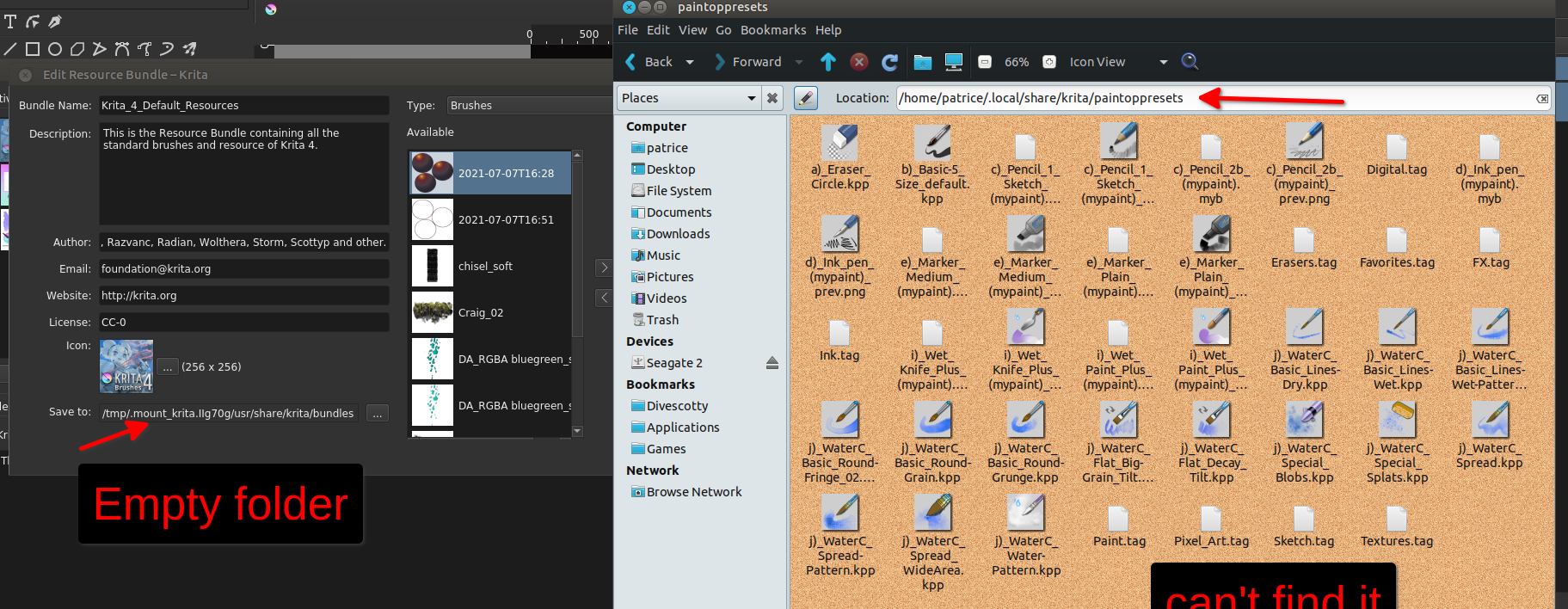Select the a)_Eraser_Circle.kpp file
Viewport: 1568px width, 609px height.
(x=840, y=158)
